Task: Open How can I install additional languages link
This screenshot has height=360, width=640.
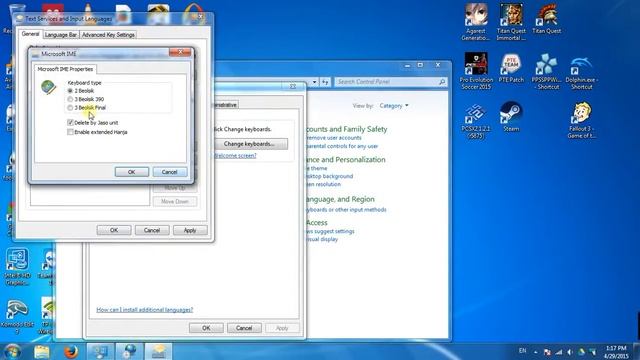Action: 144,310
